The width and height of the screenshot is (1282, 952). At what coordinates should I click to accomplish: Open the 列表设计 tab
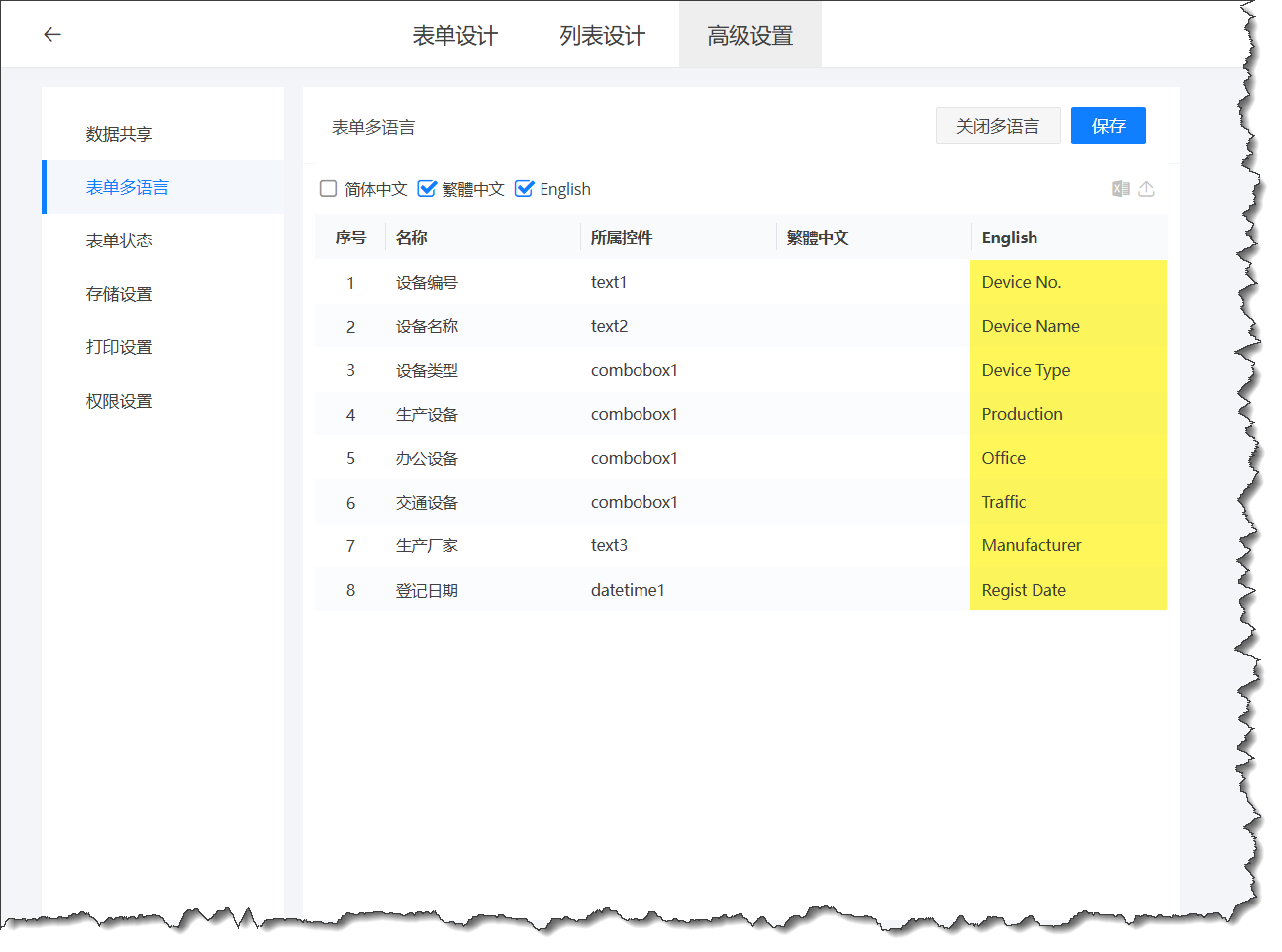(x=602, y=36)
